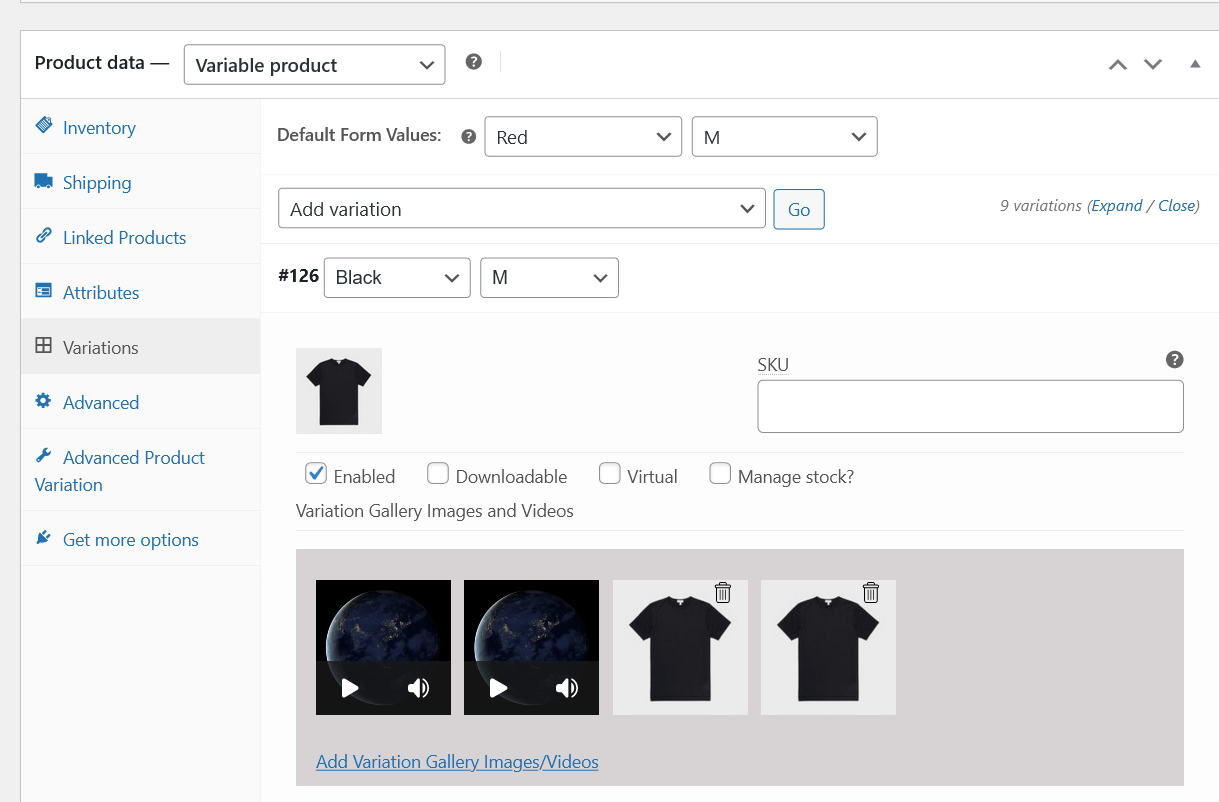Move Product data panel down arrow
This screenshot has height=802, width=1219.
1153,65
